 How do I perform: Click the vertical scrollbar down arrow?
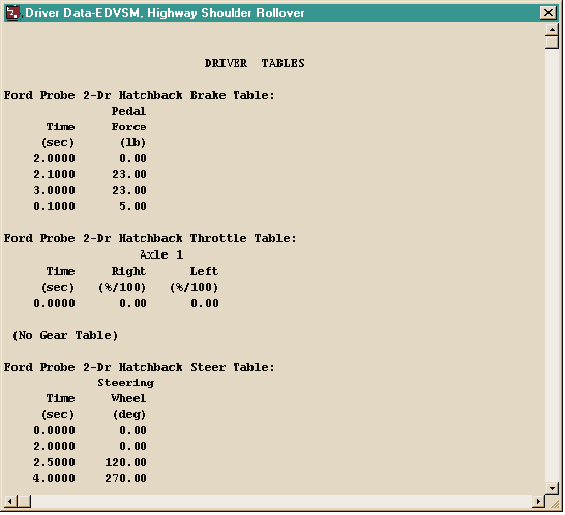coord(552,488)
